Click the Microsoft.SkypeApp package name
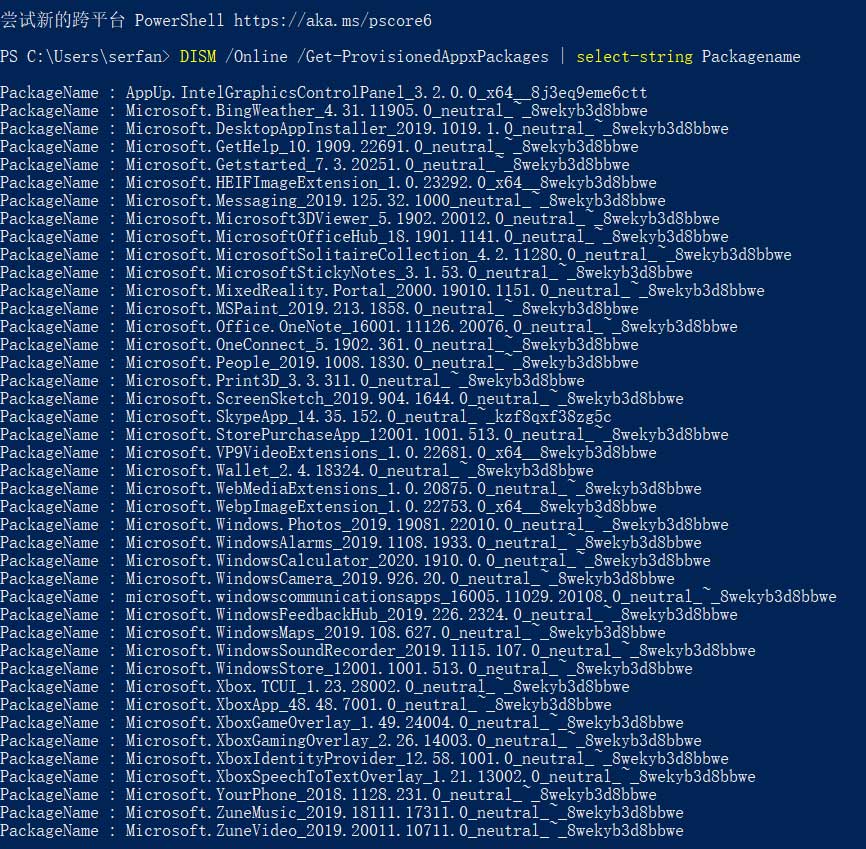The width and height of the screenshot is (866, 849). tap(368, 417)
